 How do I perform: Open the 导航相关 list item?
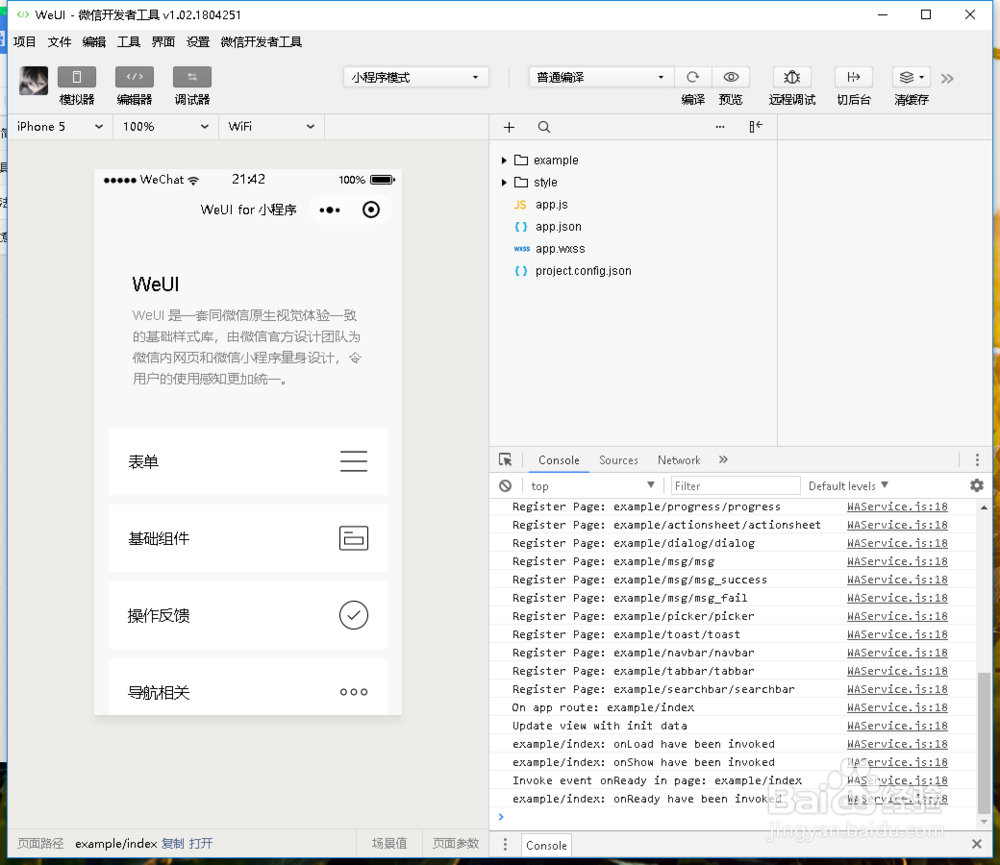pos(248,689)
